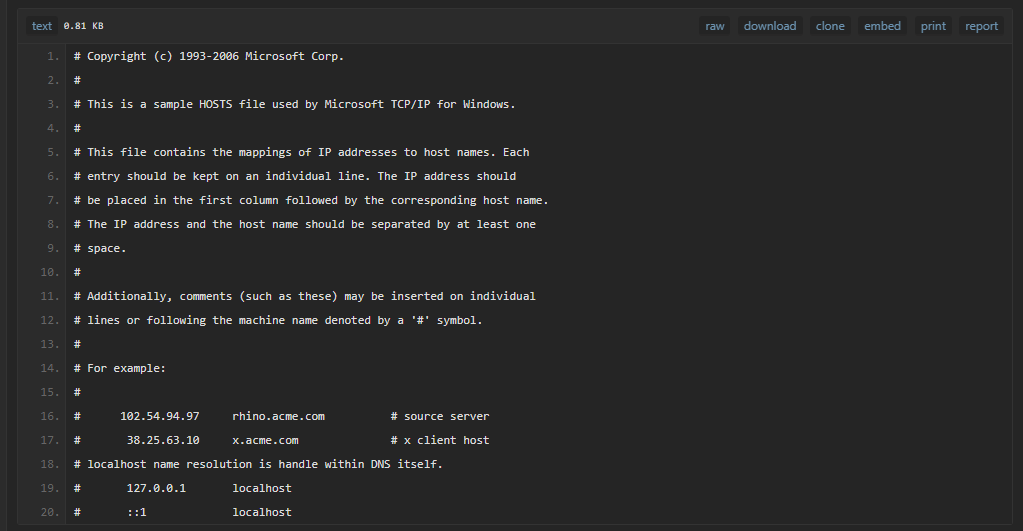Viewport: 1023px width, 531px height.
Task: Click the rhino.acme.com host name
Action: 278,416
